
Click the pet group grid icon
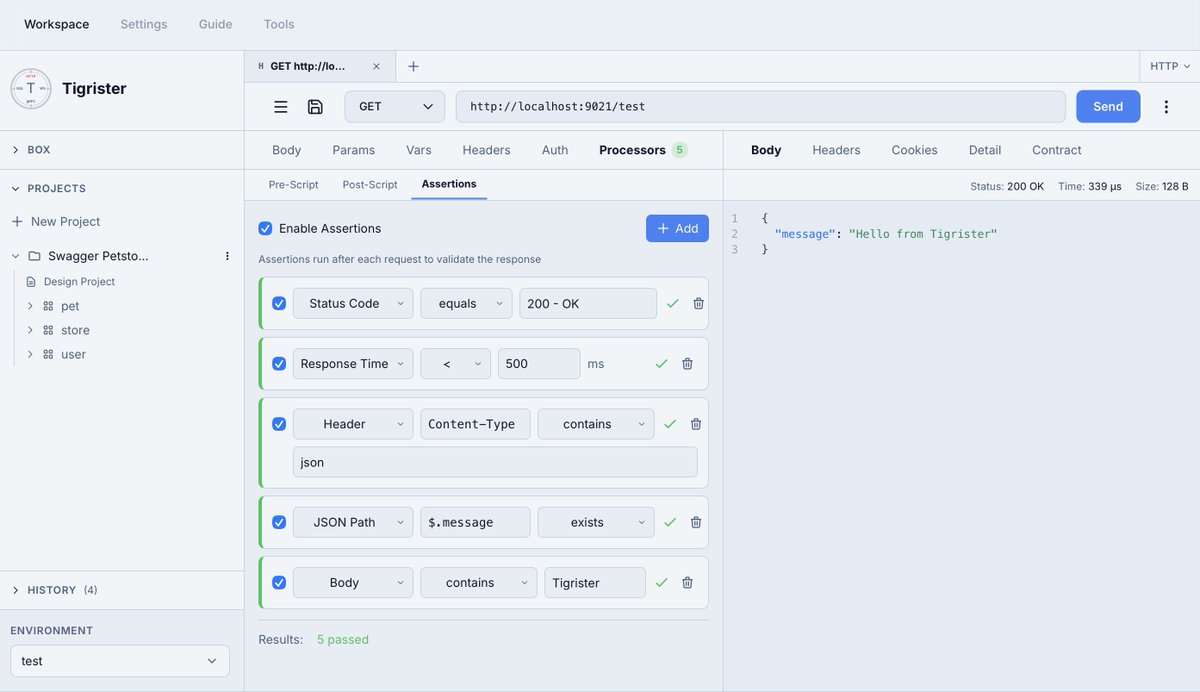click(48, 306)
